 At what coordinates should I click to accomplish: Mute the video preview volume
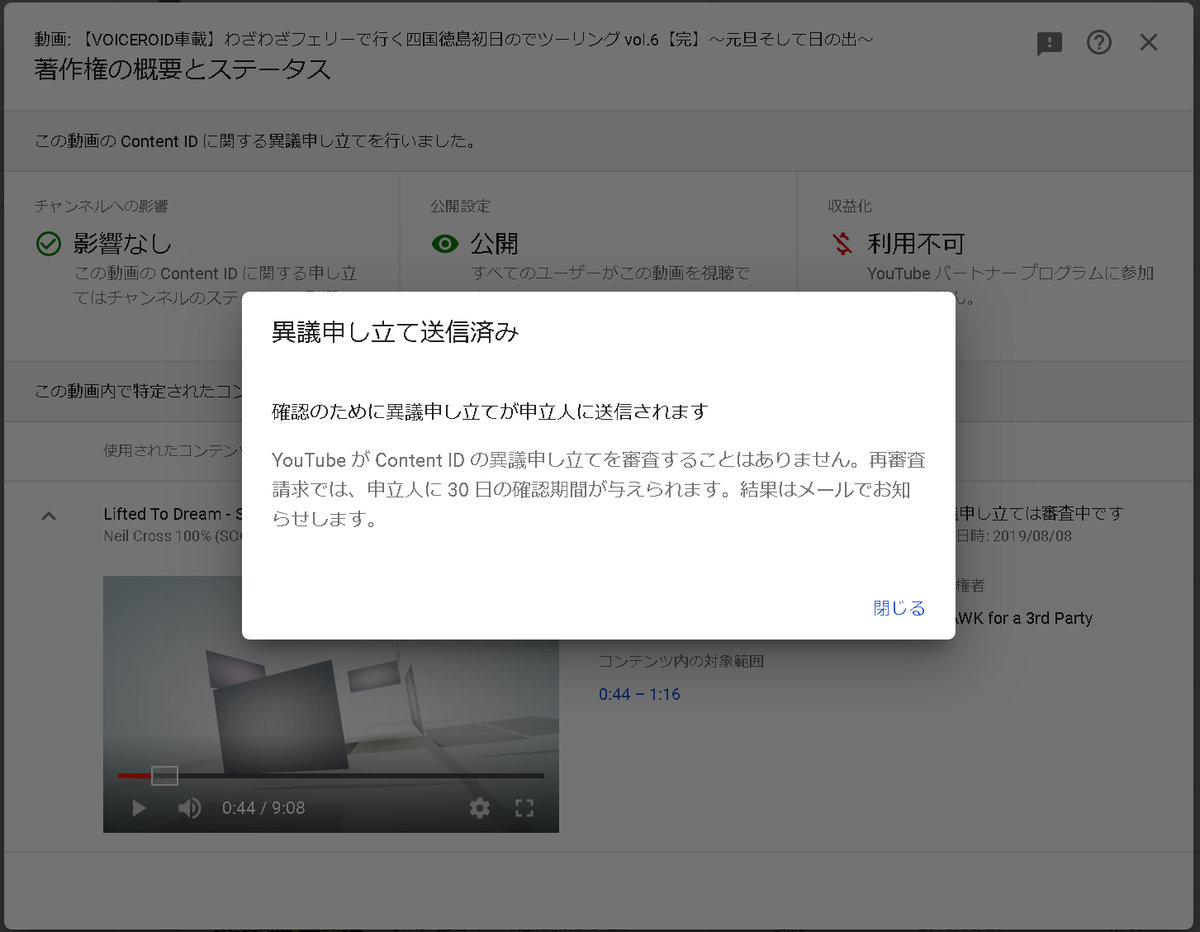[x=189, y=808]
